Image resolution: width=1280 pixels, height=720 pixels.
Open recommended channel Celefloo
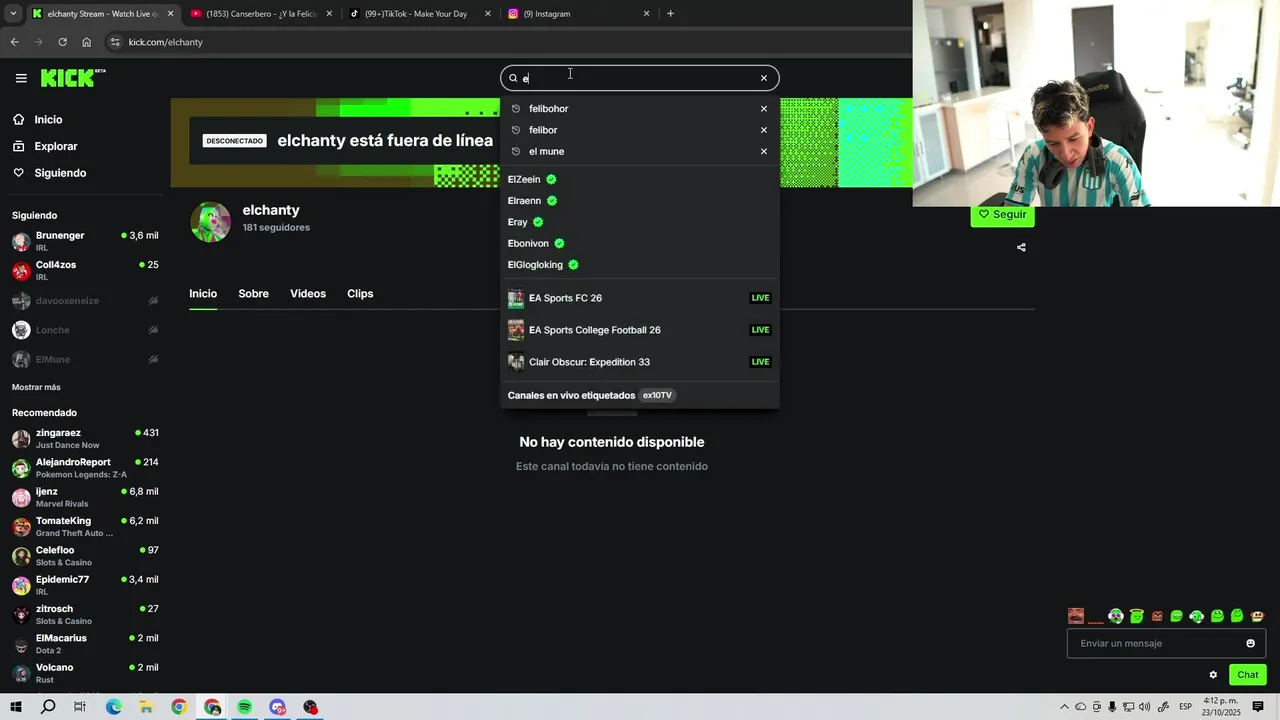(x=85, y=556)
